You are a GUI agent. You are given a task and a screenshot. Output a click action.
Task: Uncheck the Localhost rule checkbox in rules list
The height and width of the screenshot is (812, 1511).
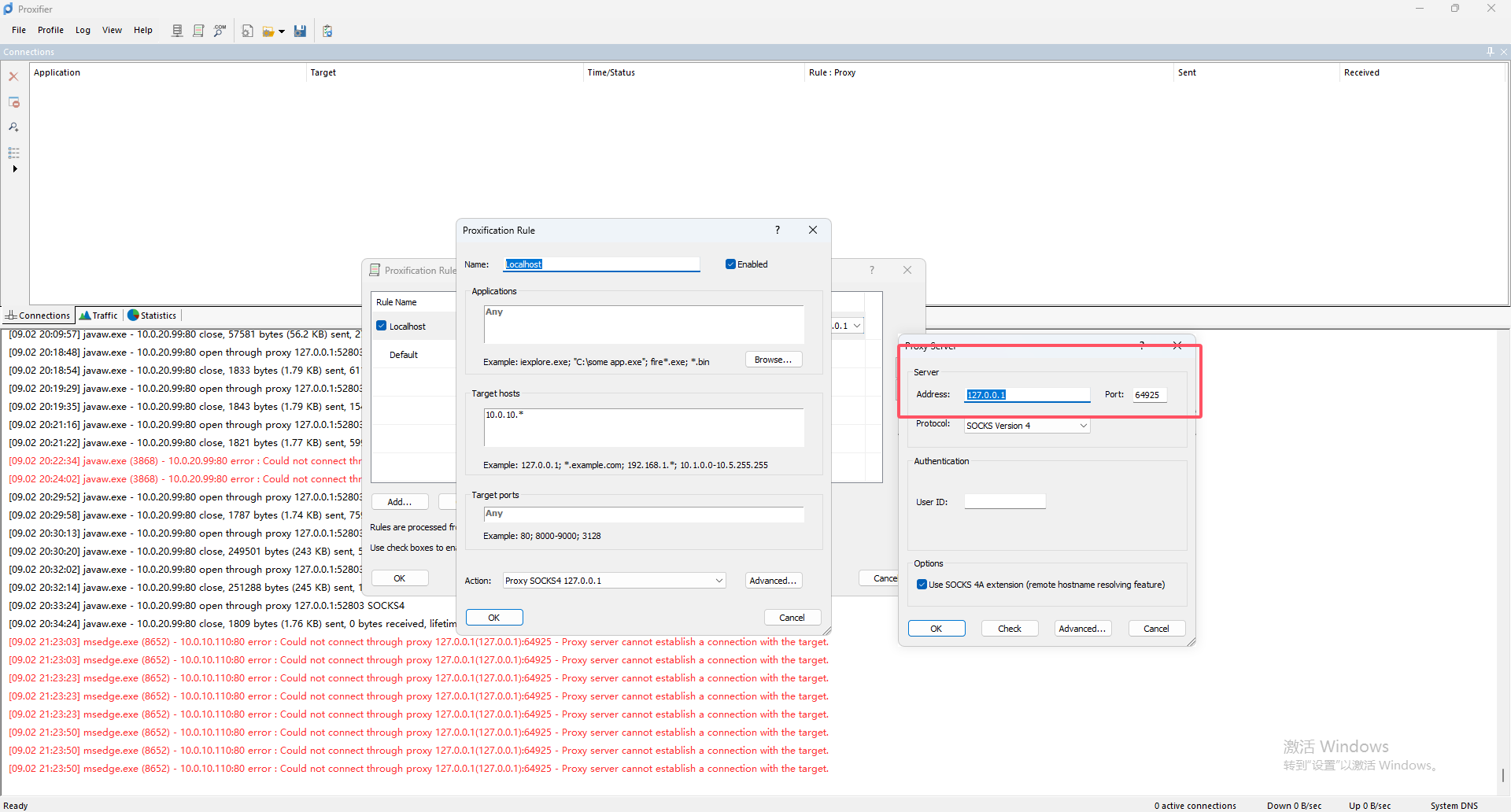coord(381,326)
